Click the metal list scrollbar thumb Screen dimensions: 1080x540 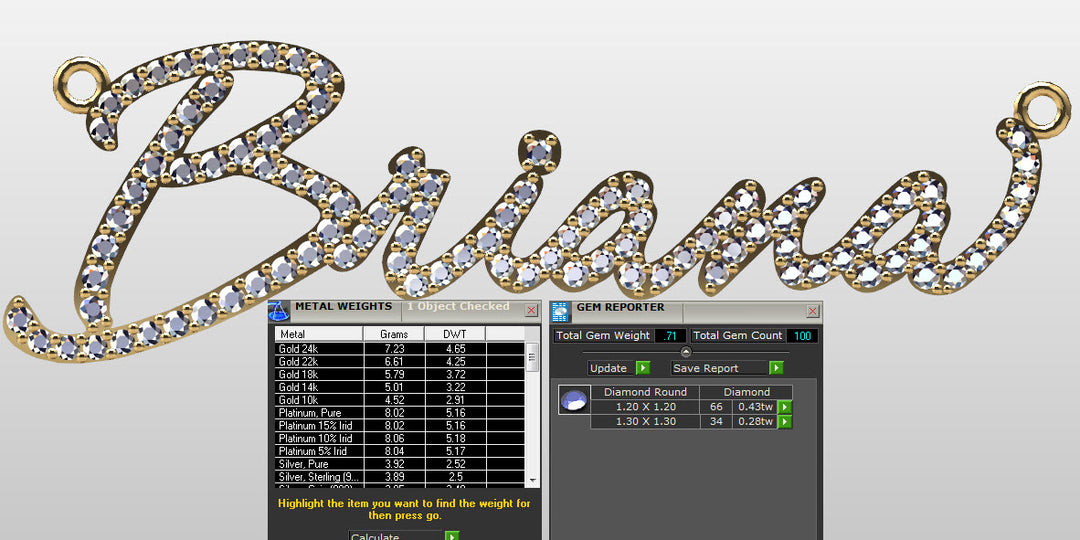pyautogui.click(x=532, y=357)
